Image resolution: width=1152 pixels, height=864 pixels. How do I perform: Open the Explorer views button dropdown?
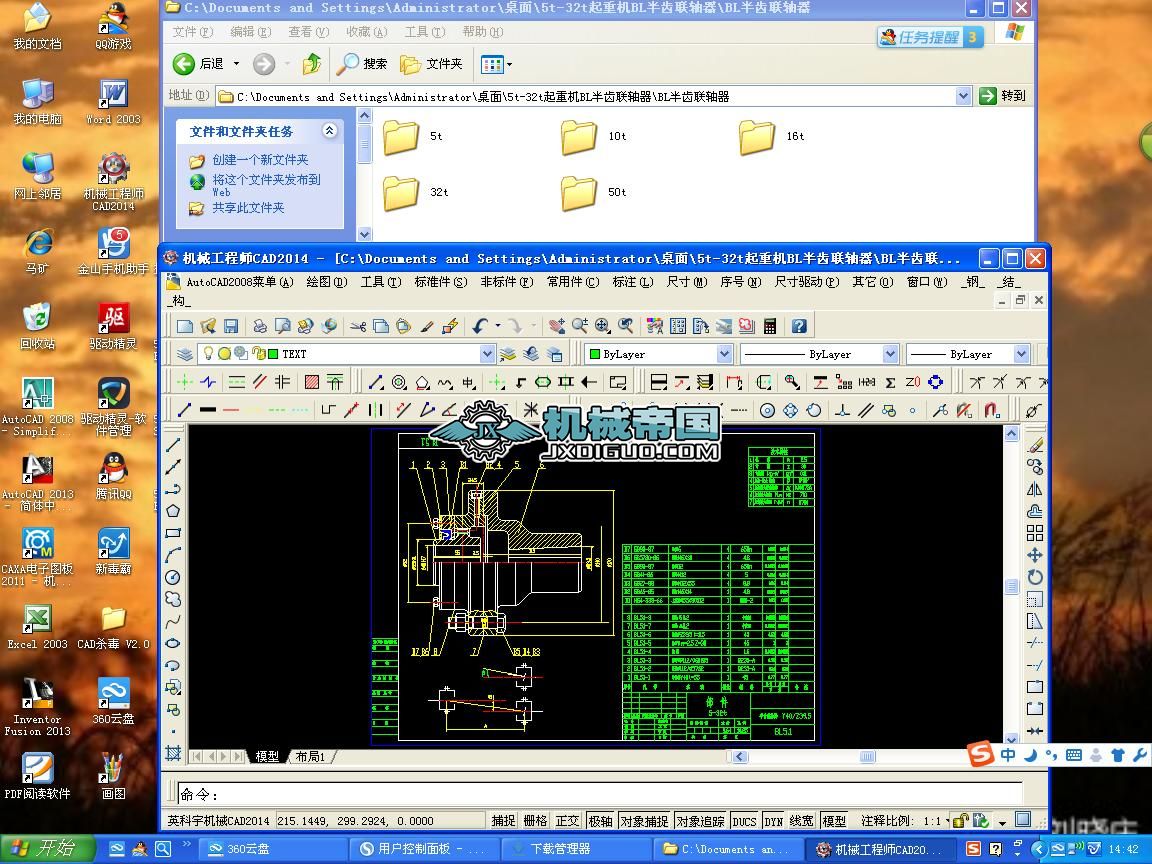[x=510, y=65]
